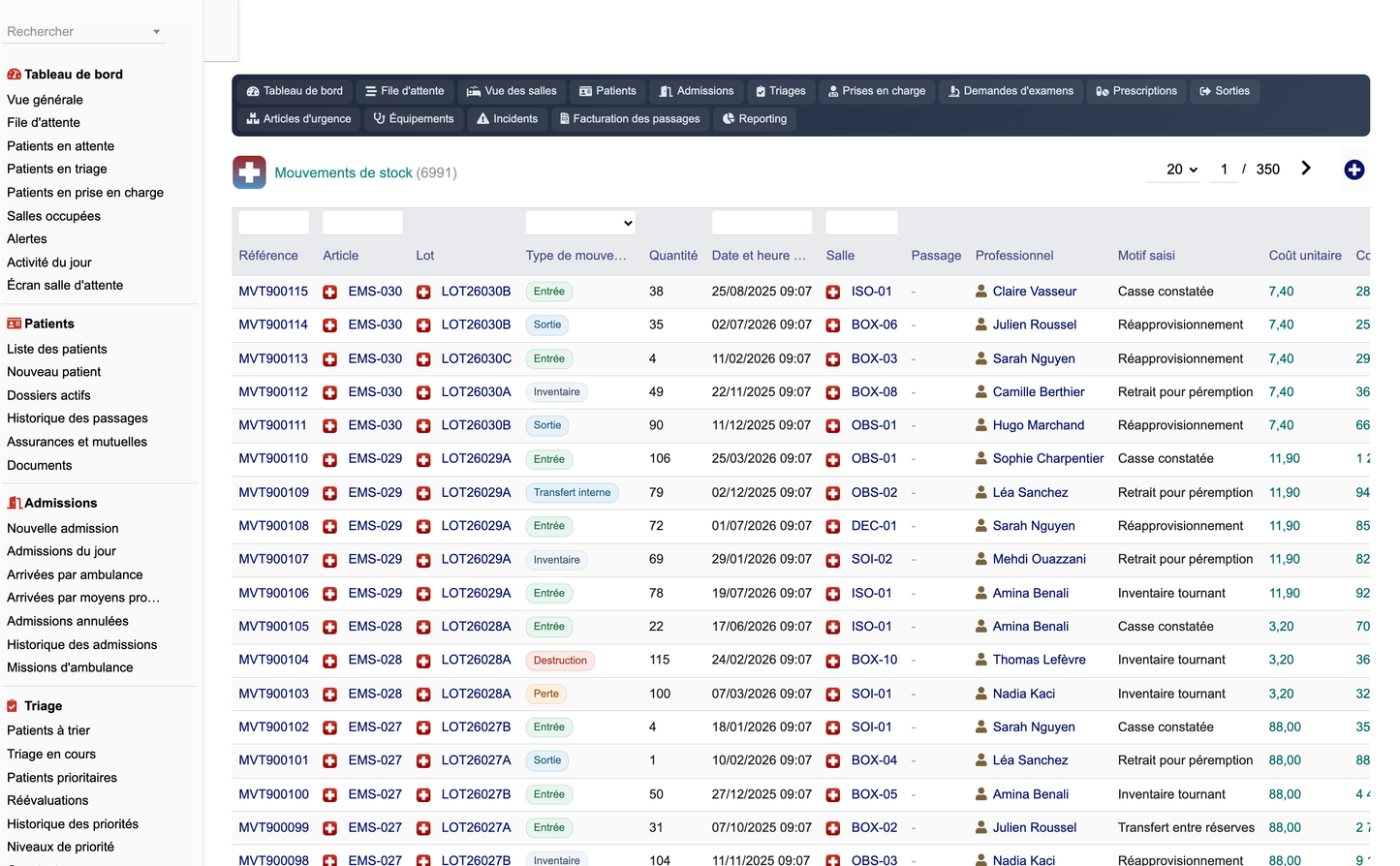The height and width of the screenshot is (866, 1400).
Task: Click the article icon beside EMS-030 in row MVT900115
Action: click(329, 292)
